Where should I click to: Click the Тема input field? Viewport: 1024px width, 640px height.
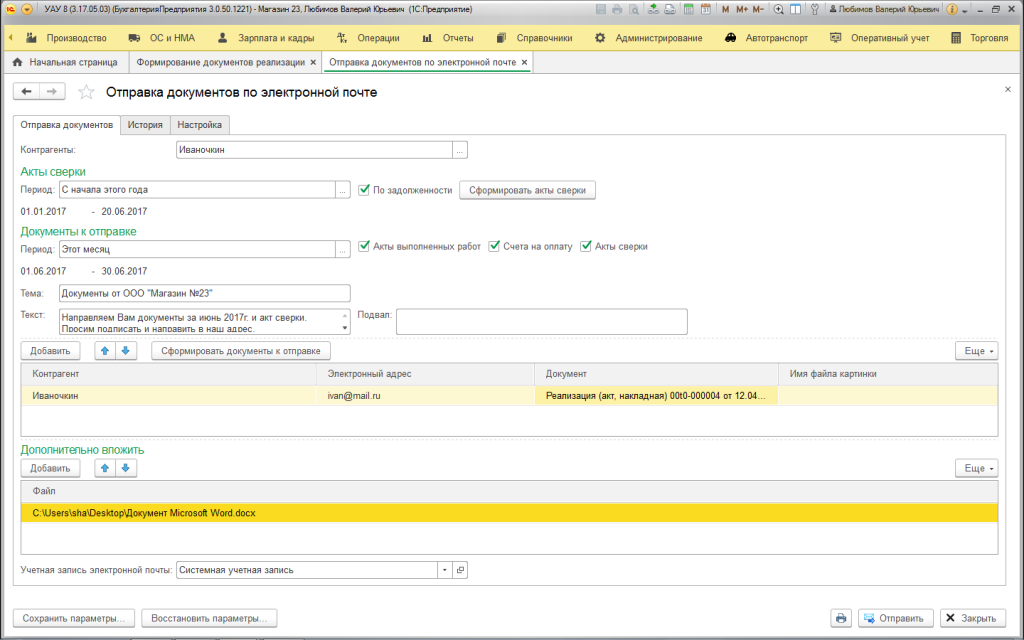click(204, 293)
